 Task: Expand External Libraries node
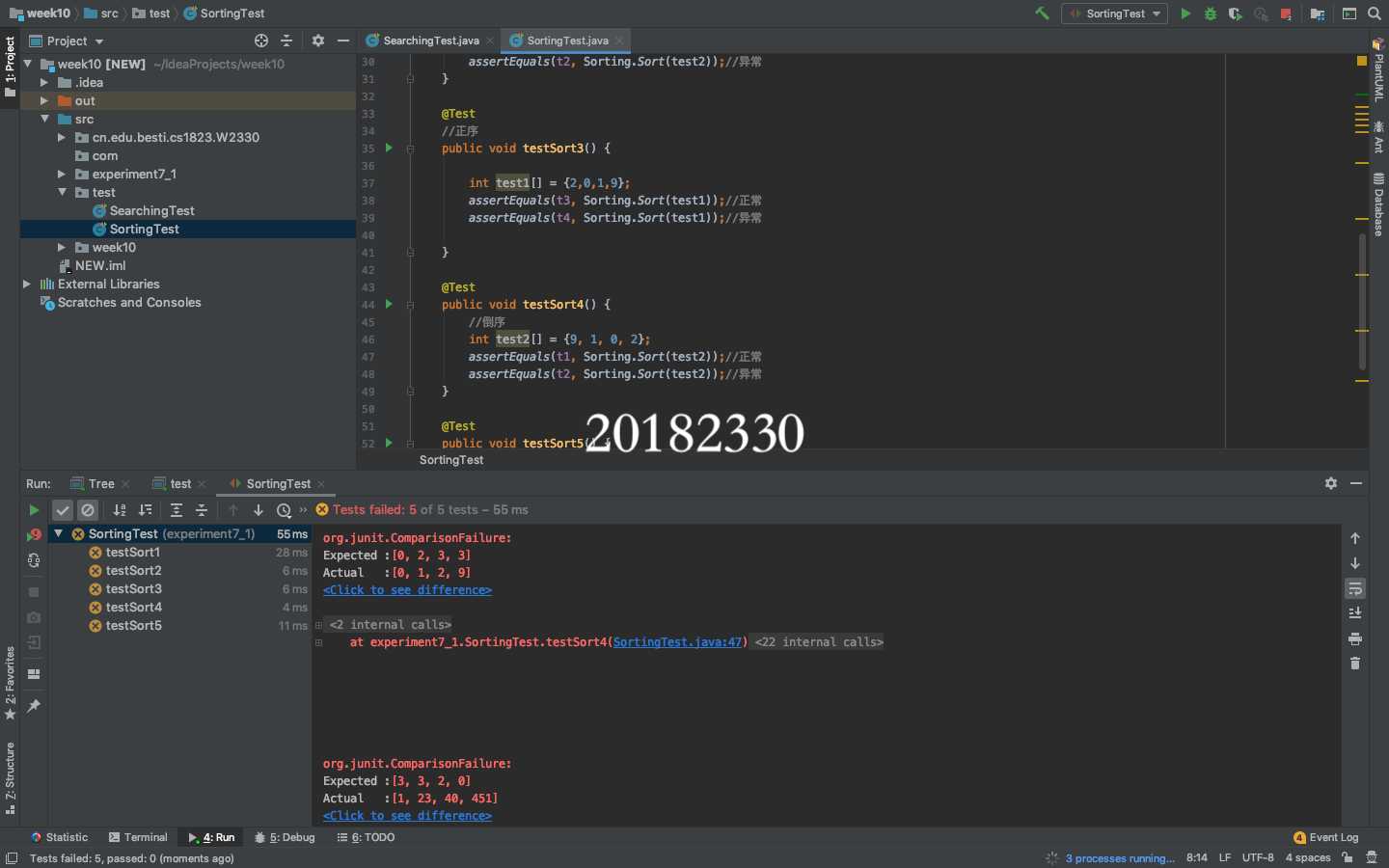coord(27,284)
